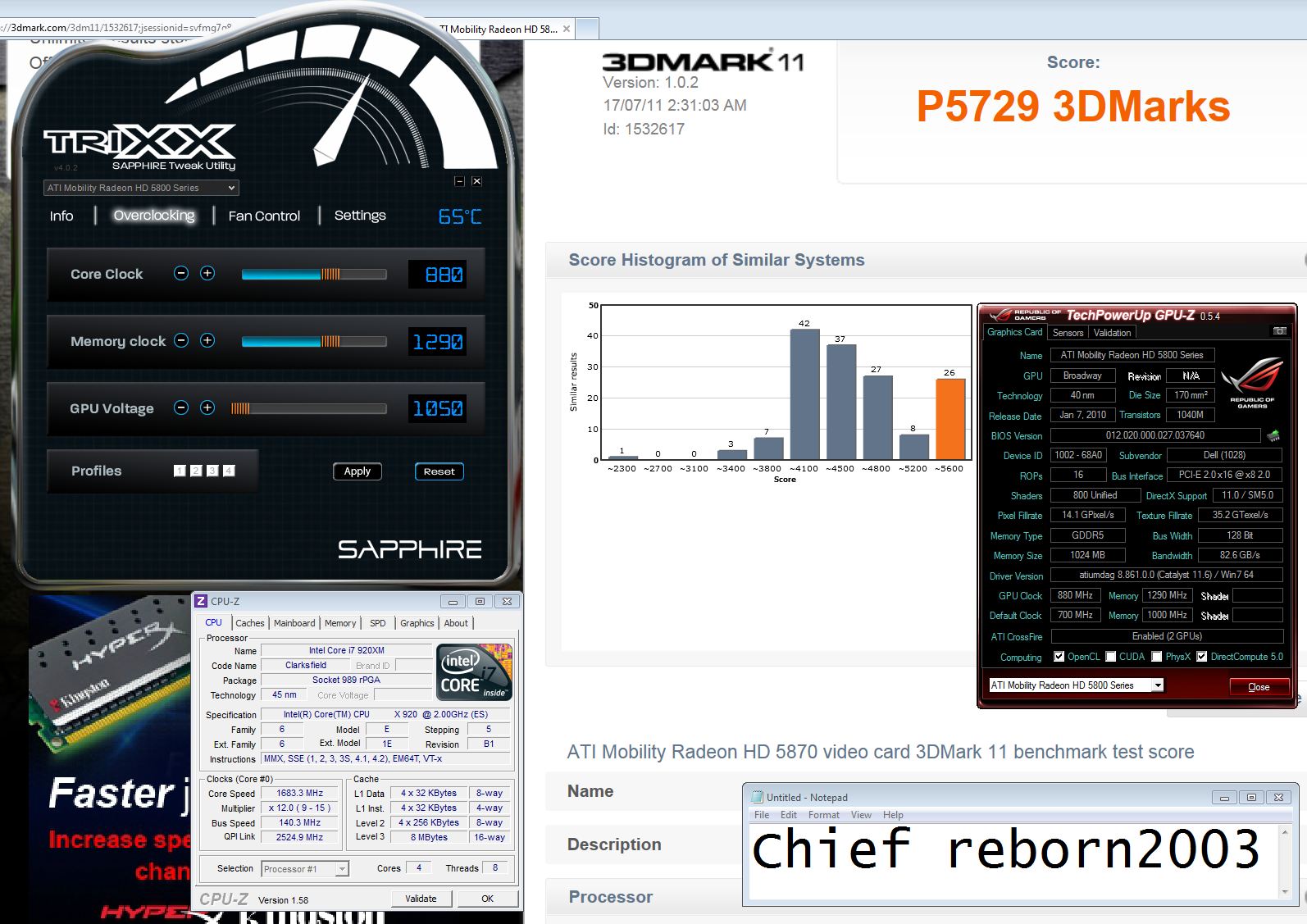Image resolution: width=1307 pixels, height=924 pixels.
Task: Close the ATI Mobility Radeon browser tab
Action: [x=566, y=29]
